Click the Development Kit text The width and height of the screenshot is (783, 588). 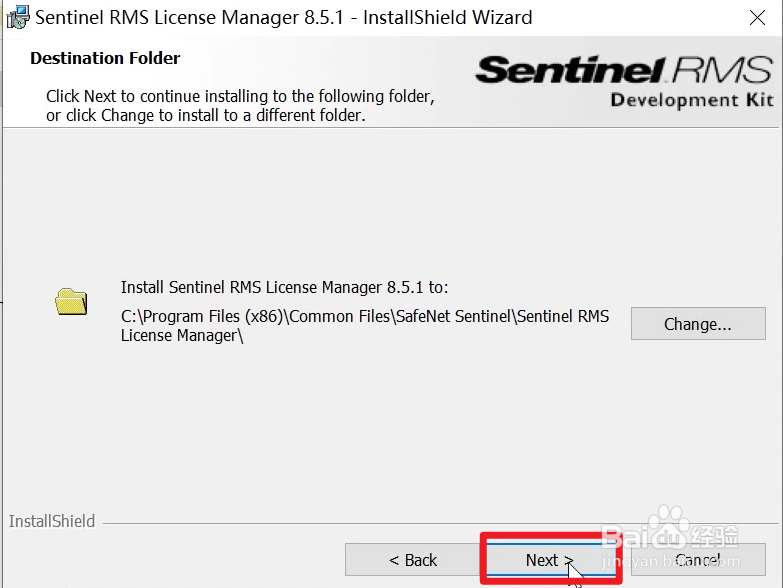tap(691, 100)
